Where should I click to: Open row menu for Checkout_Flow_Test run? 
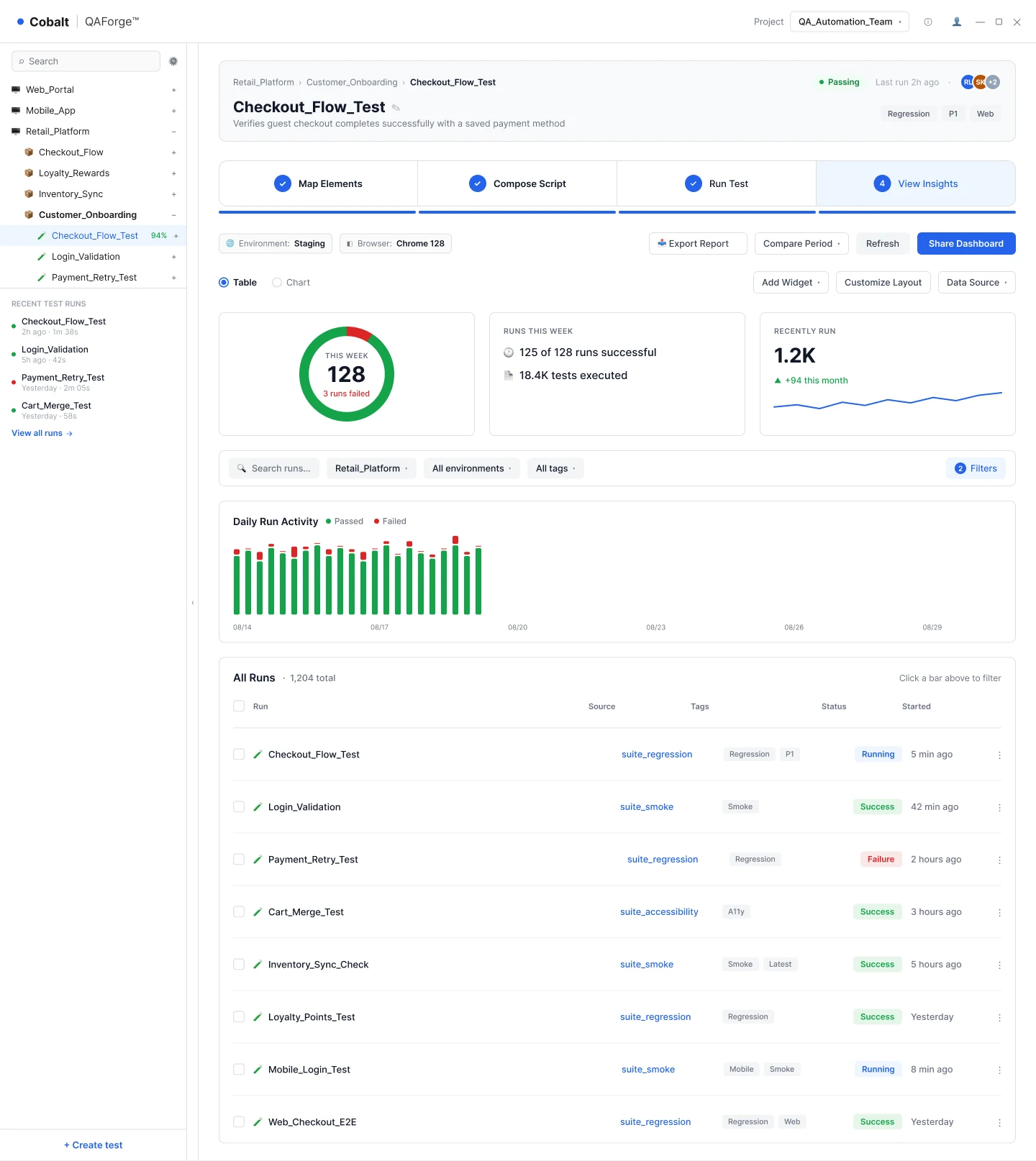tap(999, 755)
